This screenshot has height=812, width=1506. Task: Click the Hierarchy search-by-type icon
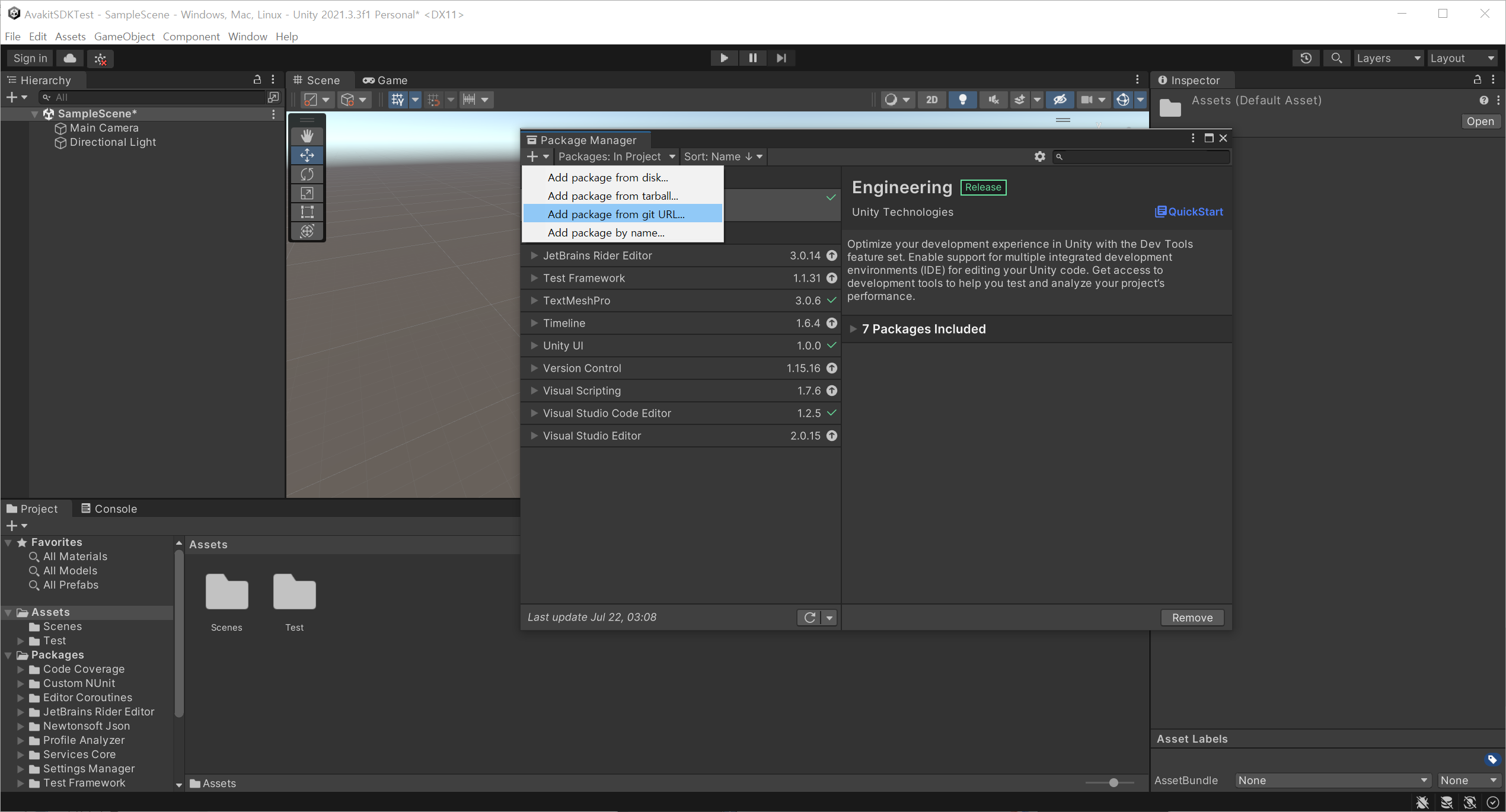273,97
